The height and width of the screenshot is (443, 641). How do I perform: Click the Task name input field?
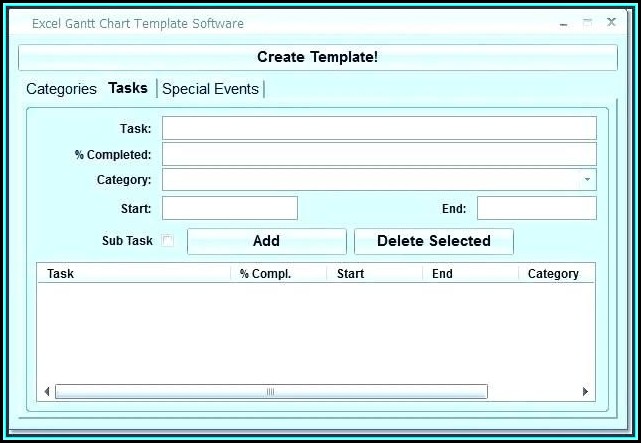379,128
